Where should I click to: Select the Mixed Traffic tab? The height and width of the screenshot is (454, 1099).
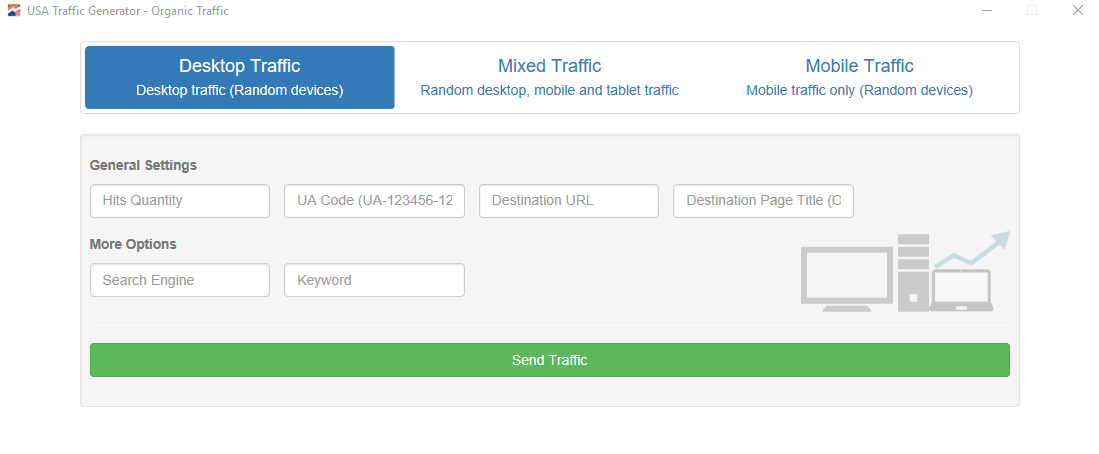coord(549,77)
